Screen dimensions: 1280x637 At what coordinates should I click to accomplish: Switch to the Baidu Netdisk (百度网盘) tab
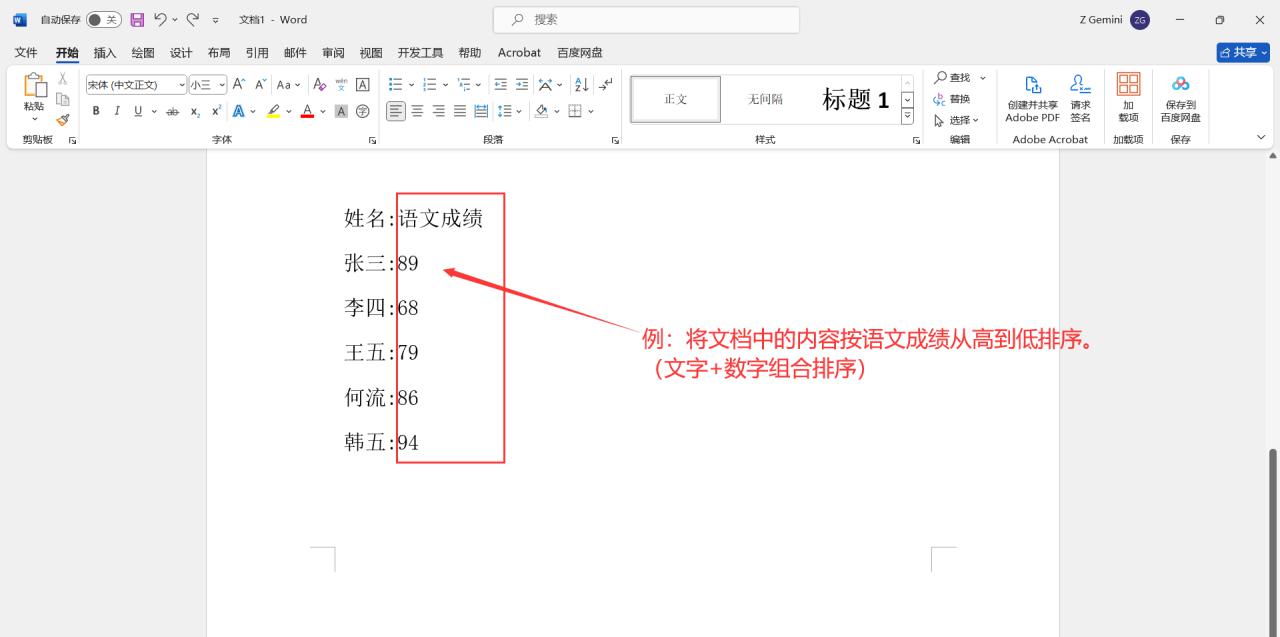(x=580, y=53)
